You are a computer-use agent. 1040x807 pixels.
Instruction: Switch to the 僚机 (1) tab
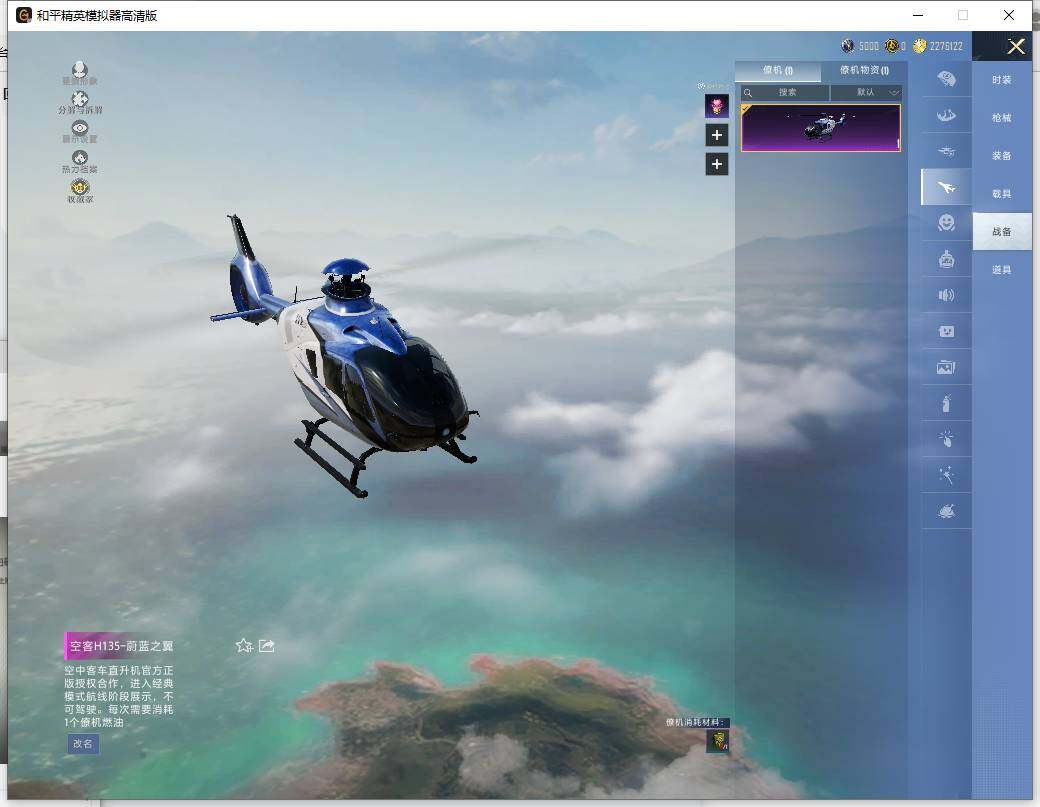tap(777, 70)
